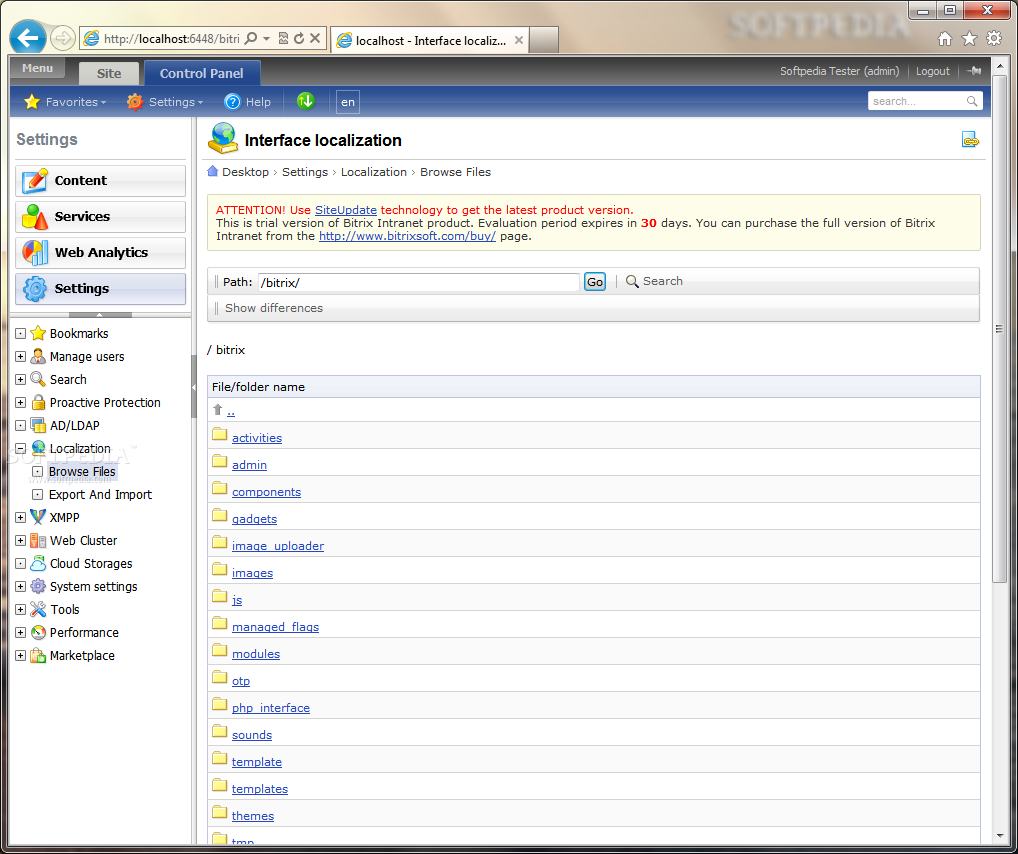Click the modules folder icon
Screen dimensions: 1018x854
pos(219,651)
